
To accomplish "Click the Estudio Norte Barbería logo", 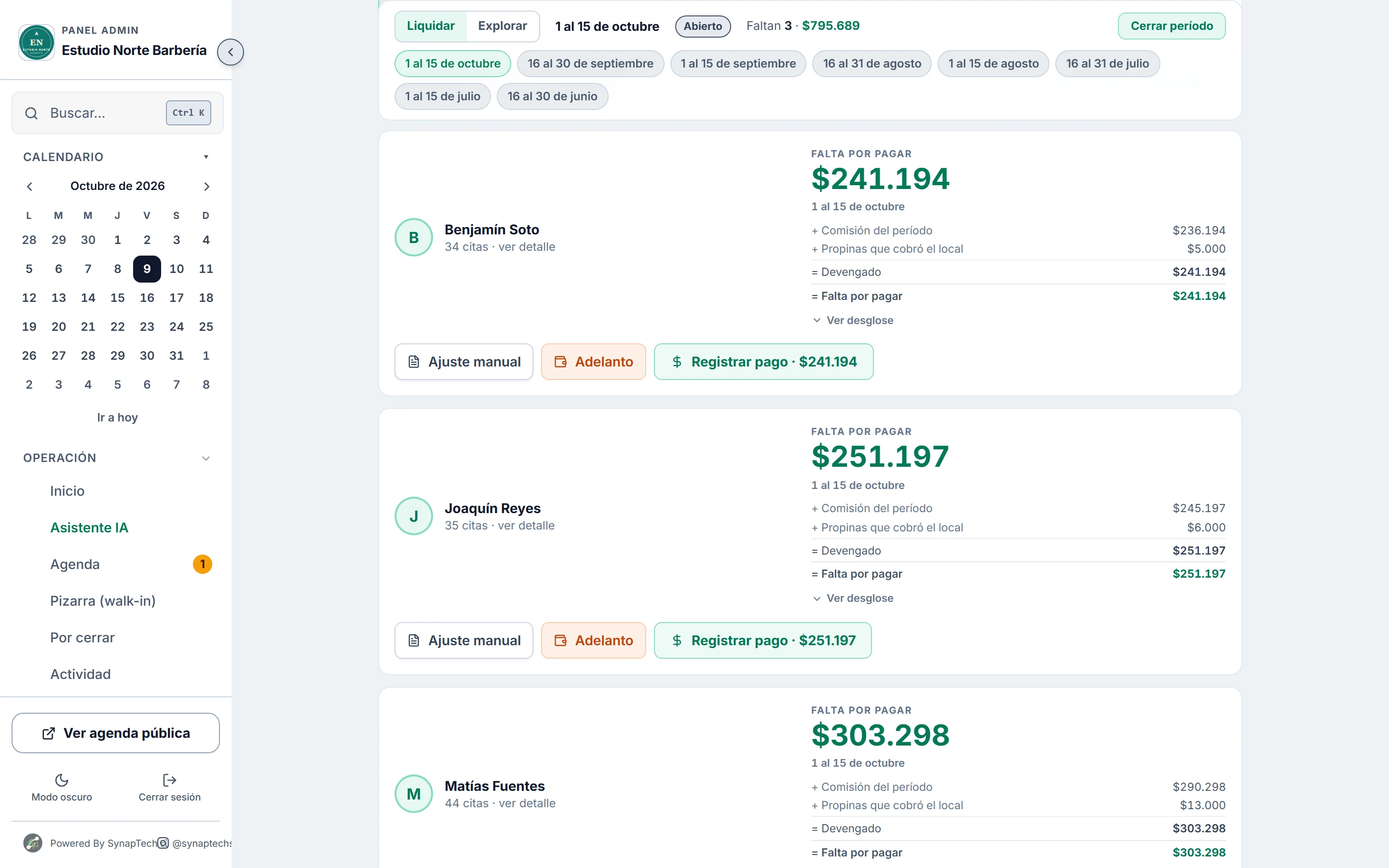I will 36,42.
